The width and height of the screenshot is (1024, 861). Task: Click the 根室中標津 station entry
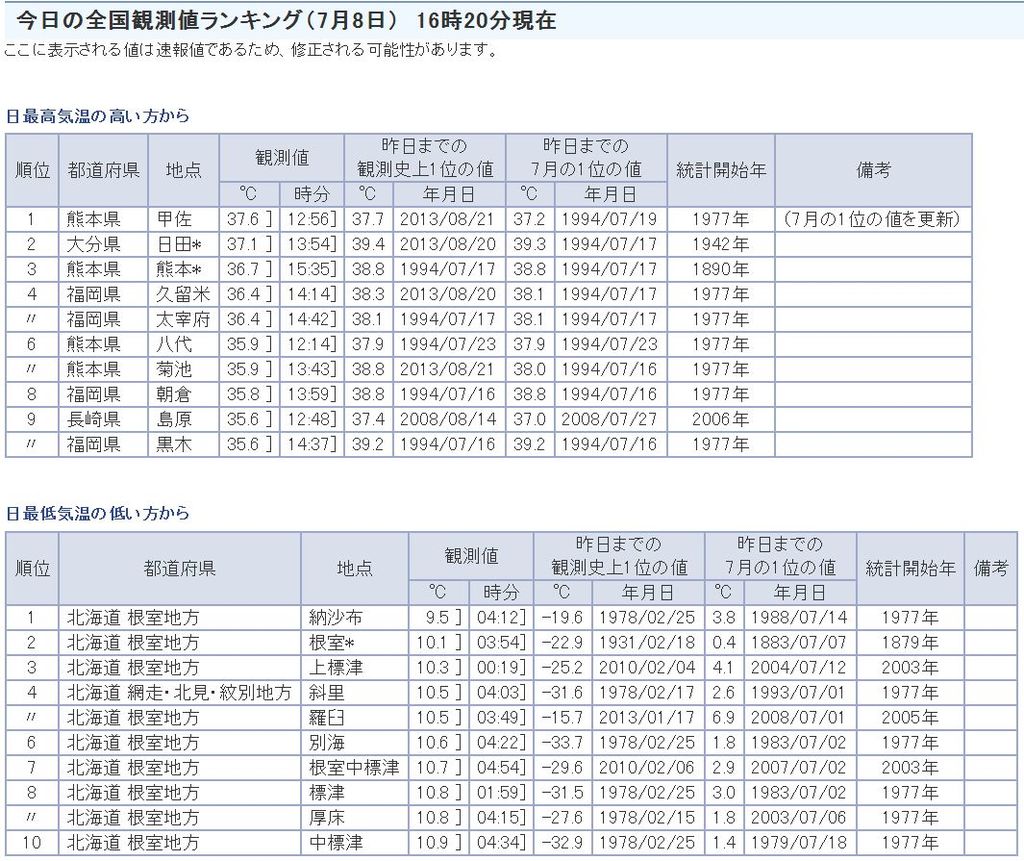354,767
